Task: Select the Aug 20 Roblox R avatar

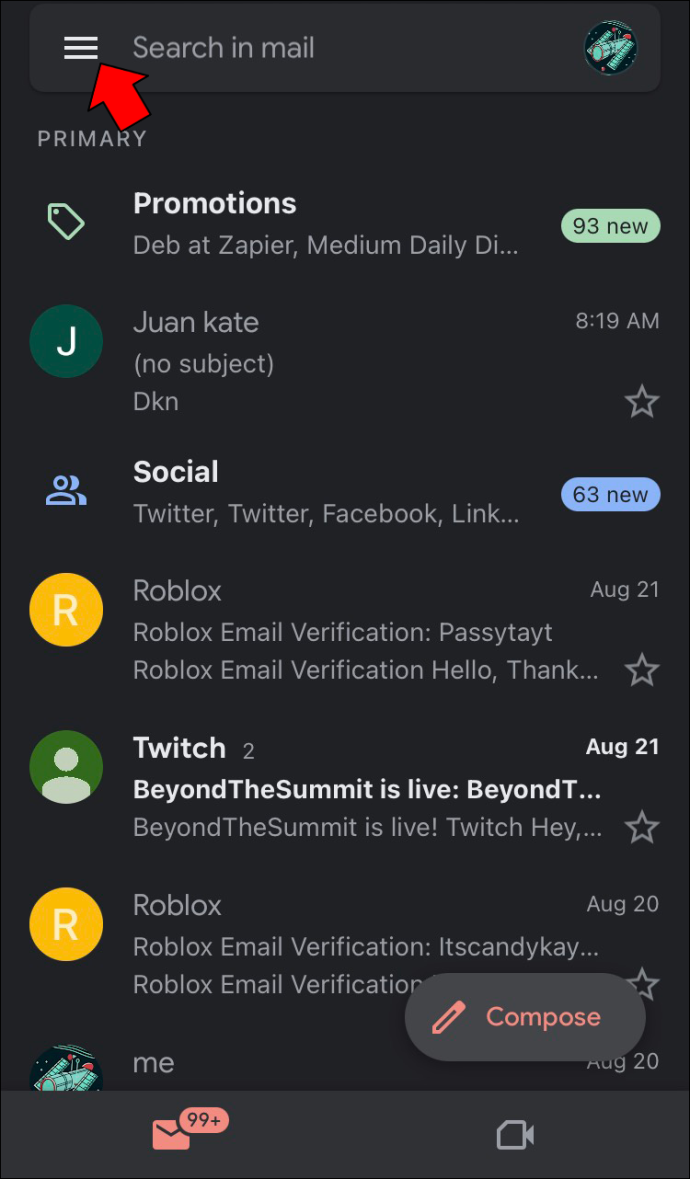Action: (x=66, y=924)
